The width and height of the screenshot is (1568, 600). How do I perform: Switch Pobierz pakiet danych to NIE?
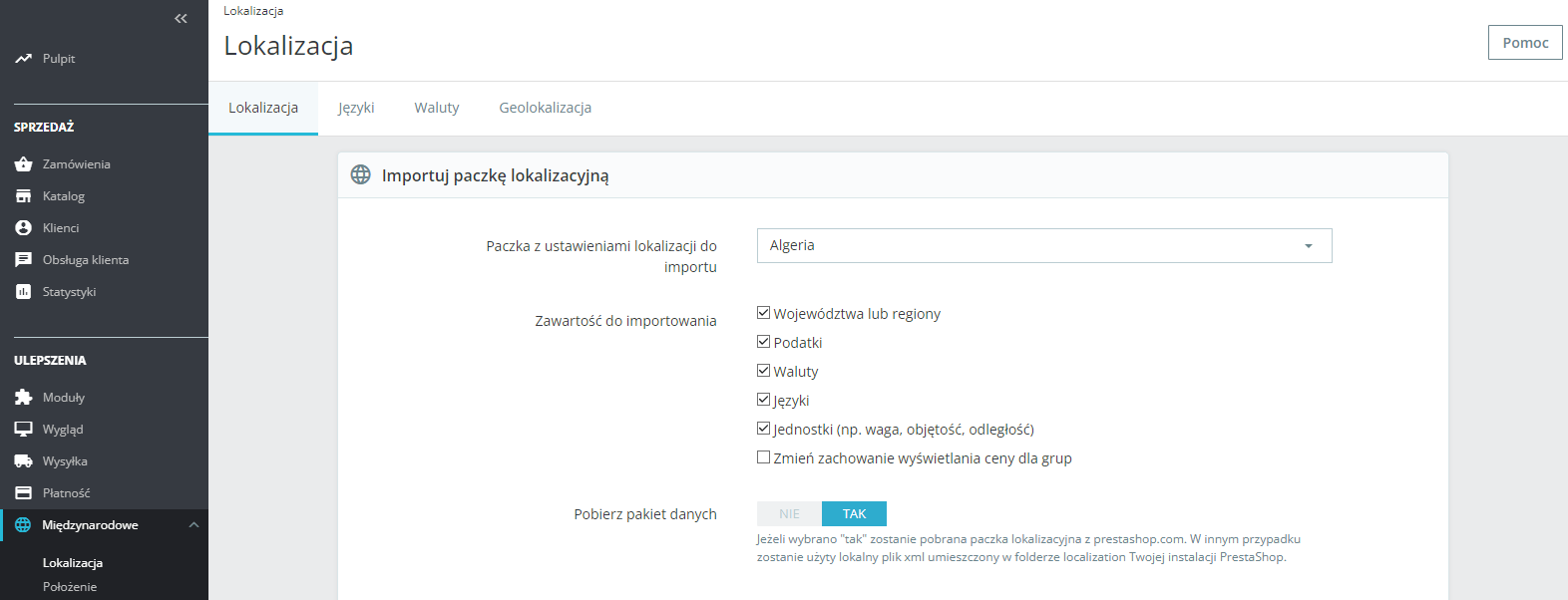789,513
